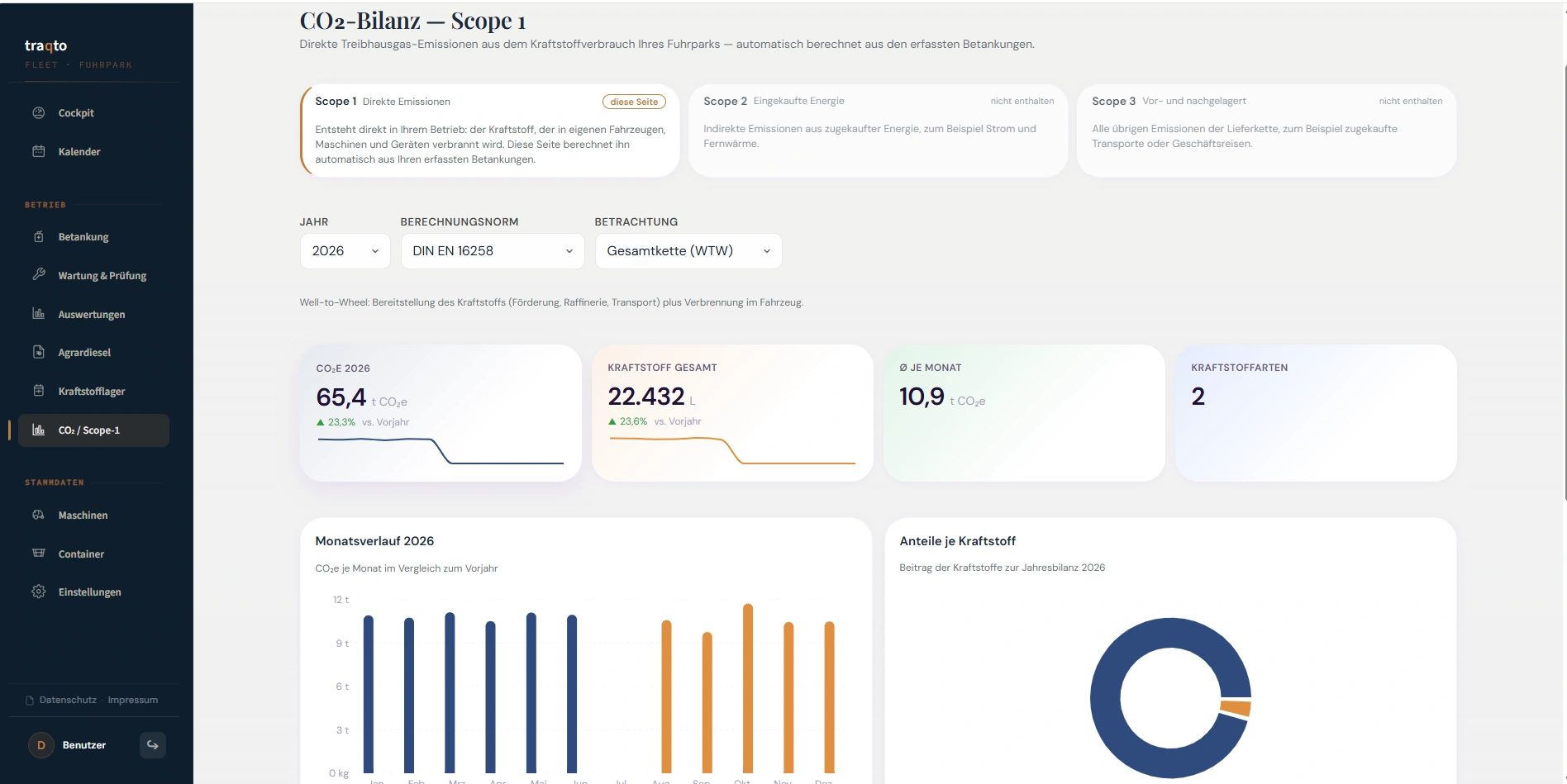Screen dimensions: 1567x784
Task: Open Betankung fuel icon in sidebar
Action: pos(38,237)
